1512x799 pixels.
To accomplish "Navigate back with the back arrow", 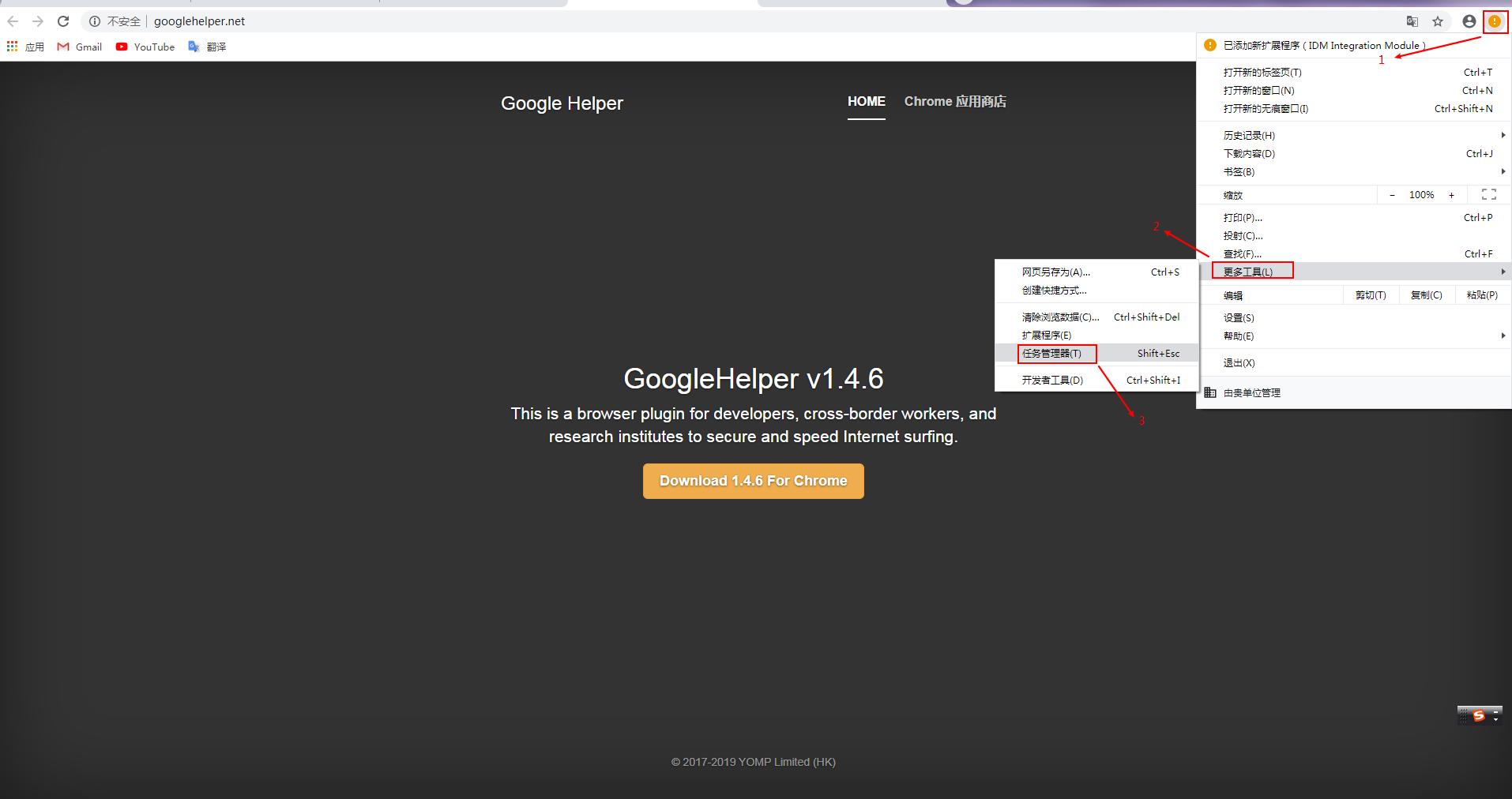I will (x=13, y=21).
